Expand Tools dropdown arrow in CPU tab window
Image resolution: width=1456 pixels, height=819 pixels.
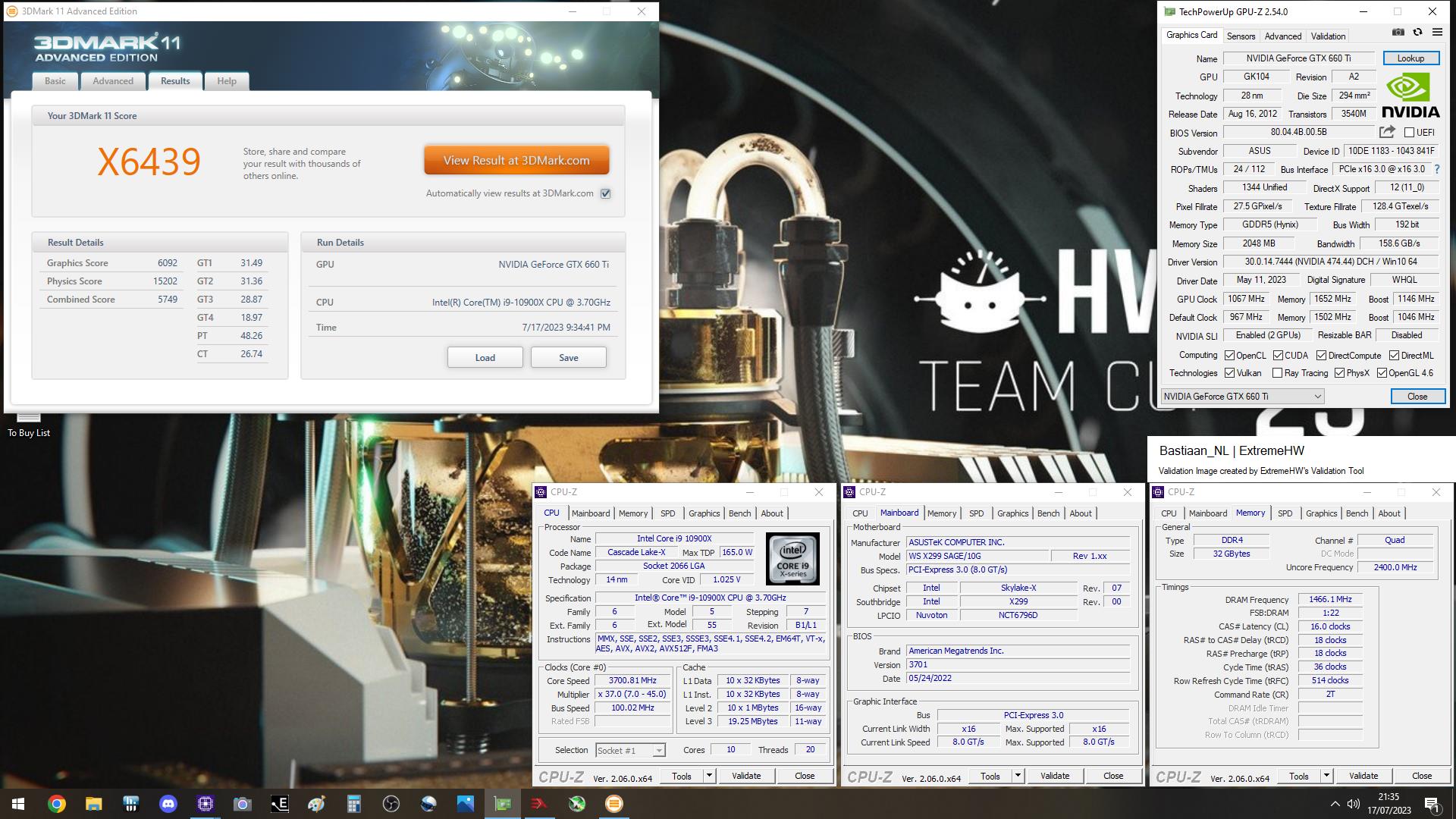pos(709,776)
